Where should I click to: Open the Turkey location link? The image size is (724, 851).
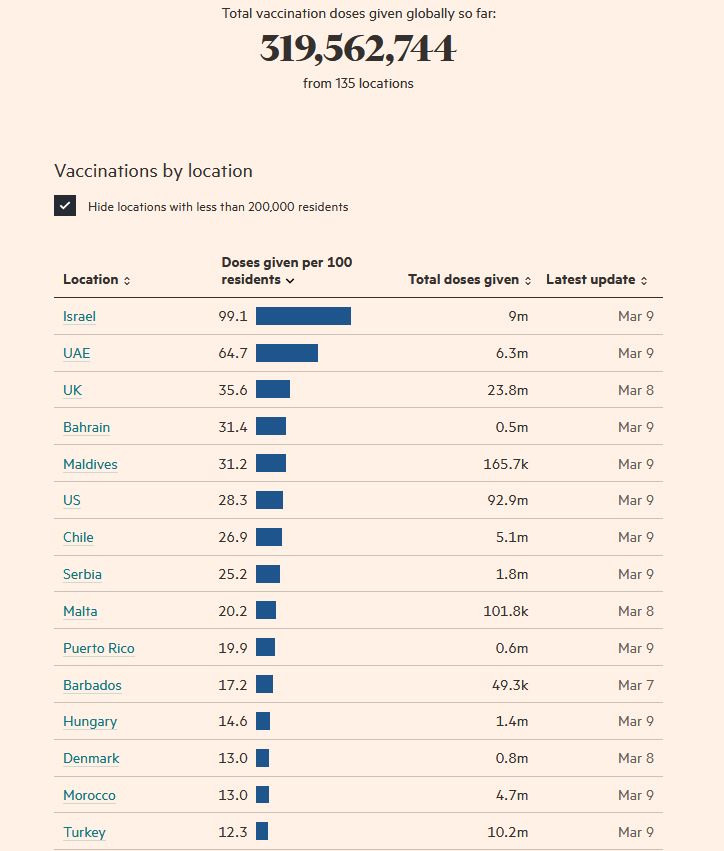click(x=84, y=832)
